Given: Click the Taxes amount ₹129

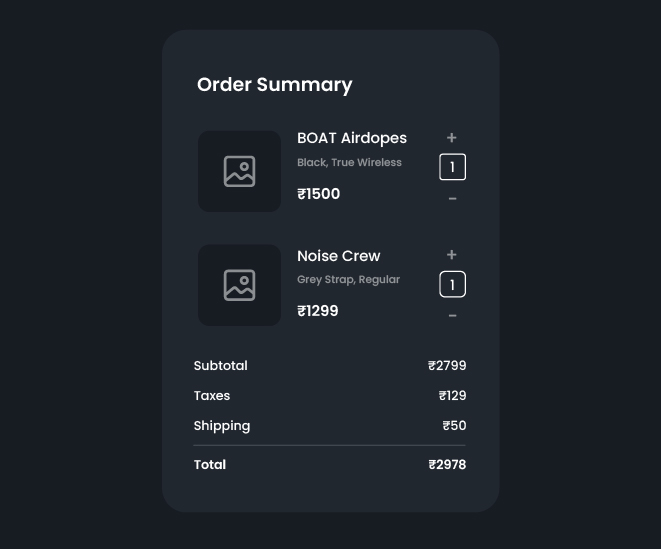Looking at the screenshot, I should click(452, 396).
